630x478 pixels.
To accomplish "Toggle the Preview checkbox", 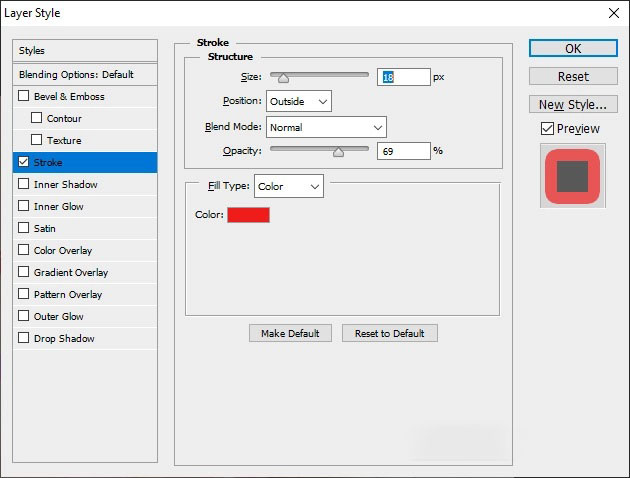I will point(547,129).
